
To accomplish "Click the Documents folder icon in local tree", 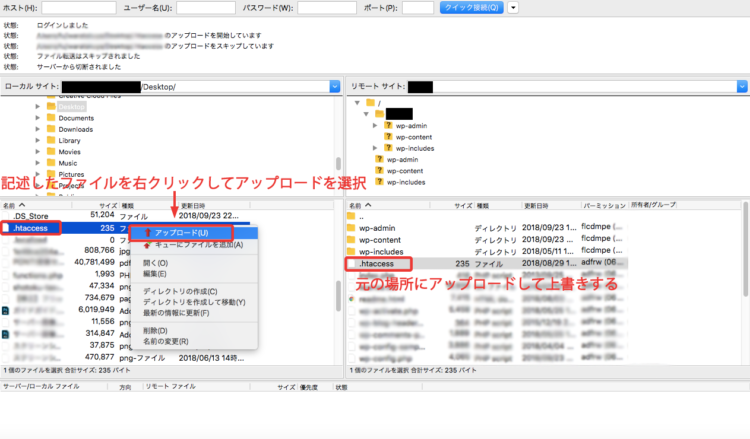I will [51, 118].
